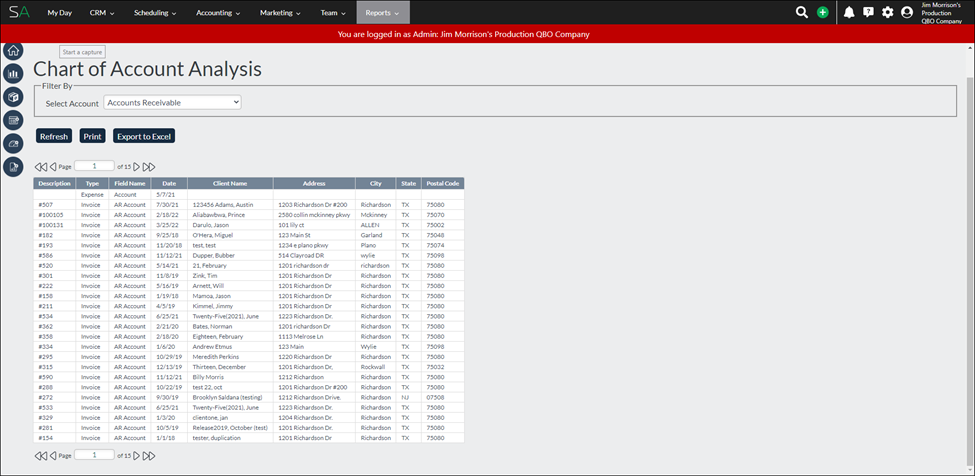
Task: Expand the Team menu
Action: tap(333, 12)
